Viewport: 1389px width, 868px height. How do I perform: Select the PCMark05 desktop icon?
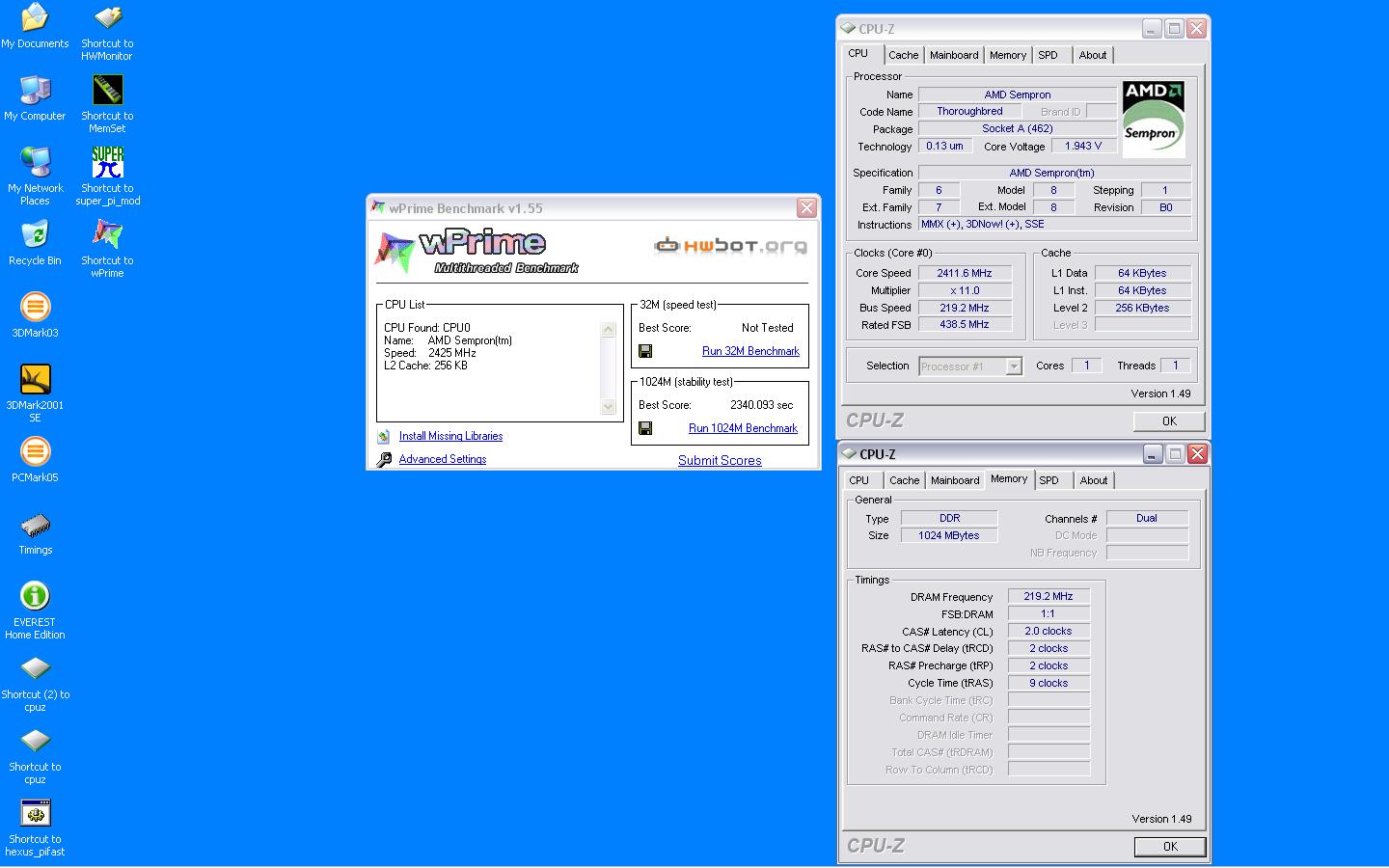(35, 460)
